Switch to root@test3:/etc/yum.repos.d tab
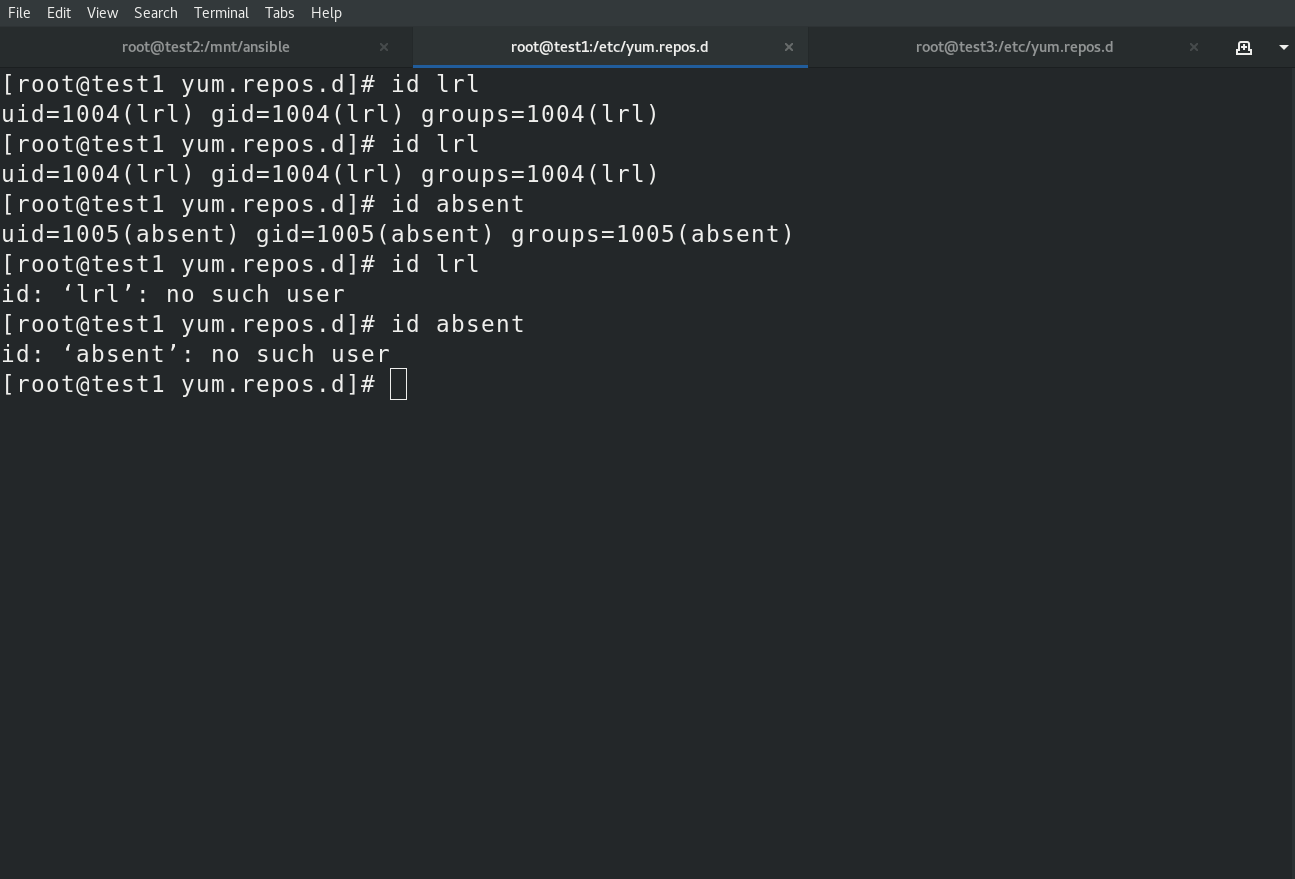 click(x=1014, y=47)
